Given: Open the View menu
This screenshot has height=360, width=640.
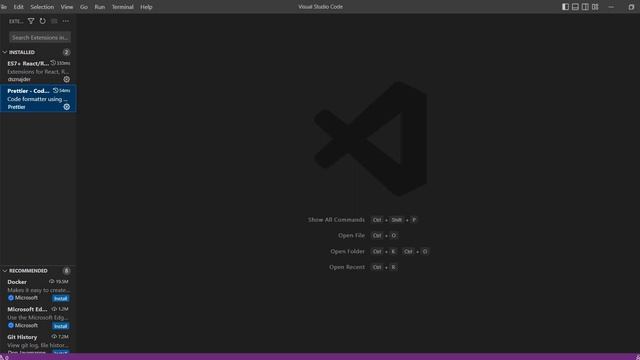Looking at the screenshot, I should [67, 7].
